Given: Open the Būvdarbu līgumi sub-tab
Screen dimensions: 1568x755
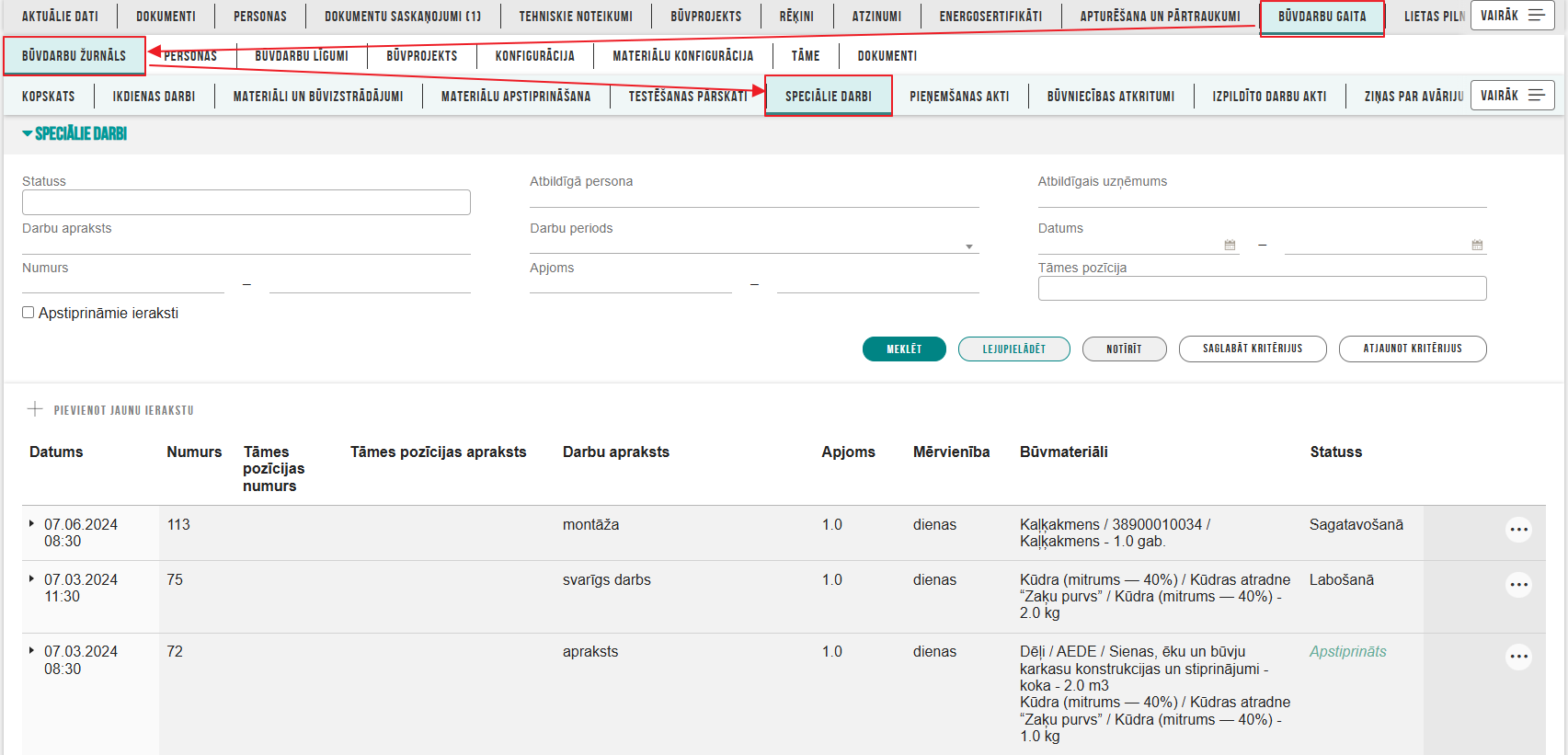Looking at the screenshot, I should point(302,56).
